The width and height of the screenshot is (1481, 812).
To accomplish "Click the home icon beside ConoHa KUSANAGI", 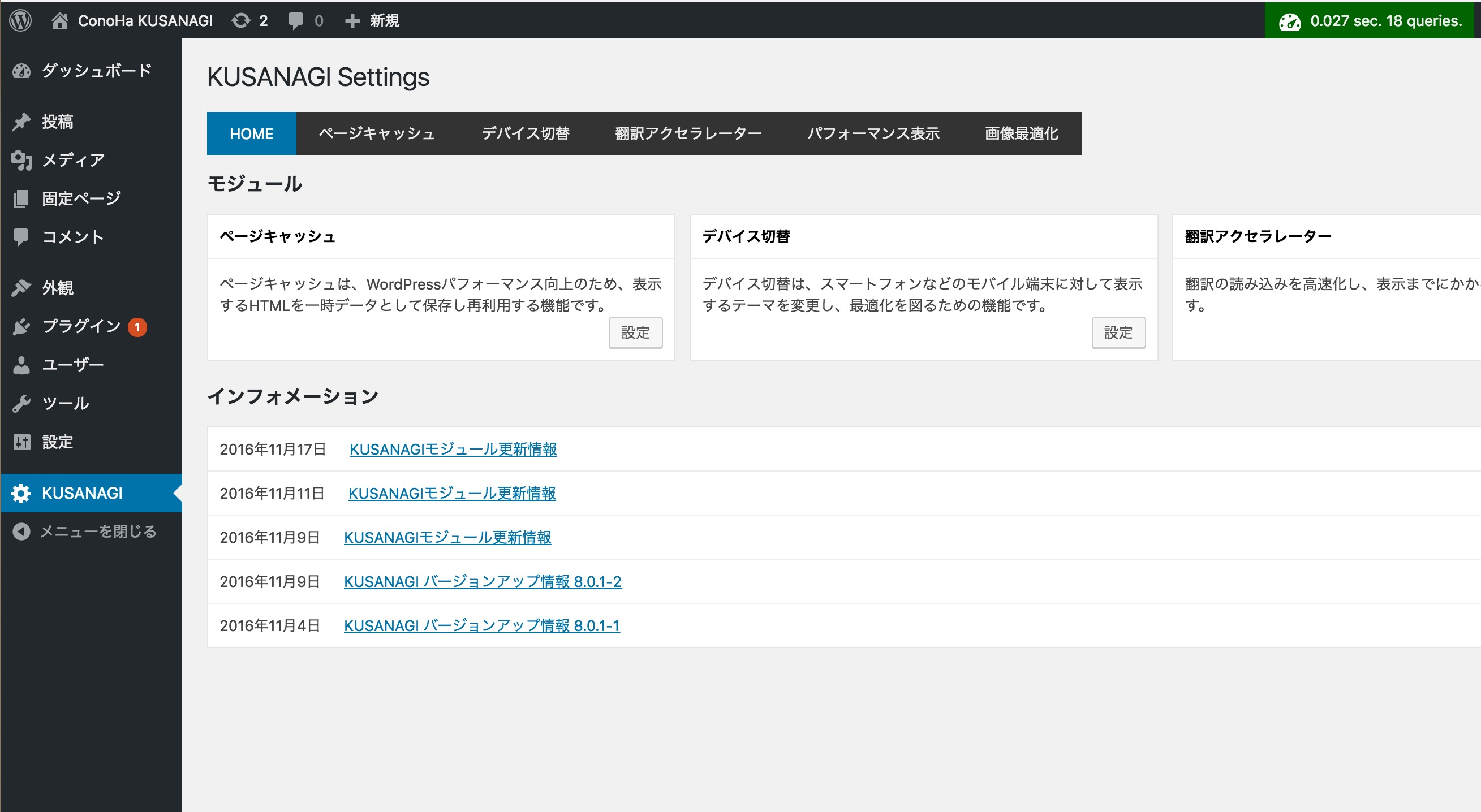I will click(59, 21).
